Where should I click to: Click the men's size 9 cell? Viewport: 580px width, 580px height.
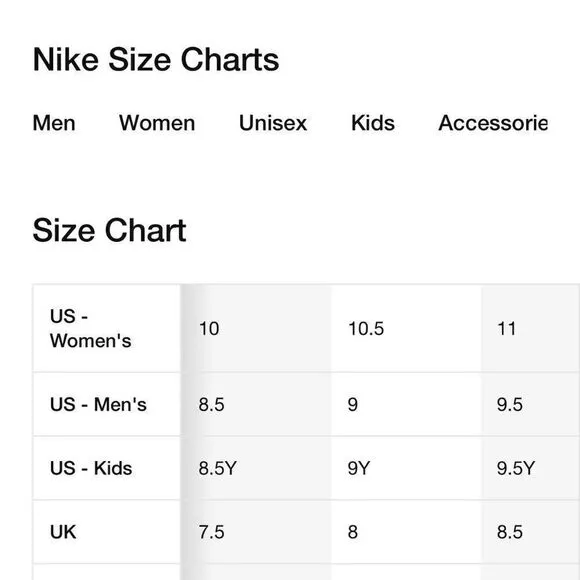click(406, 404)
